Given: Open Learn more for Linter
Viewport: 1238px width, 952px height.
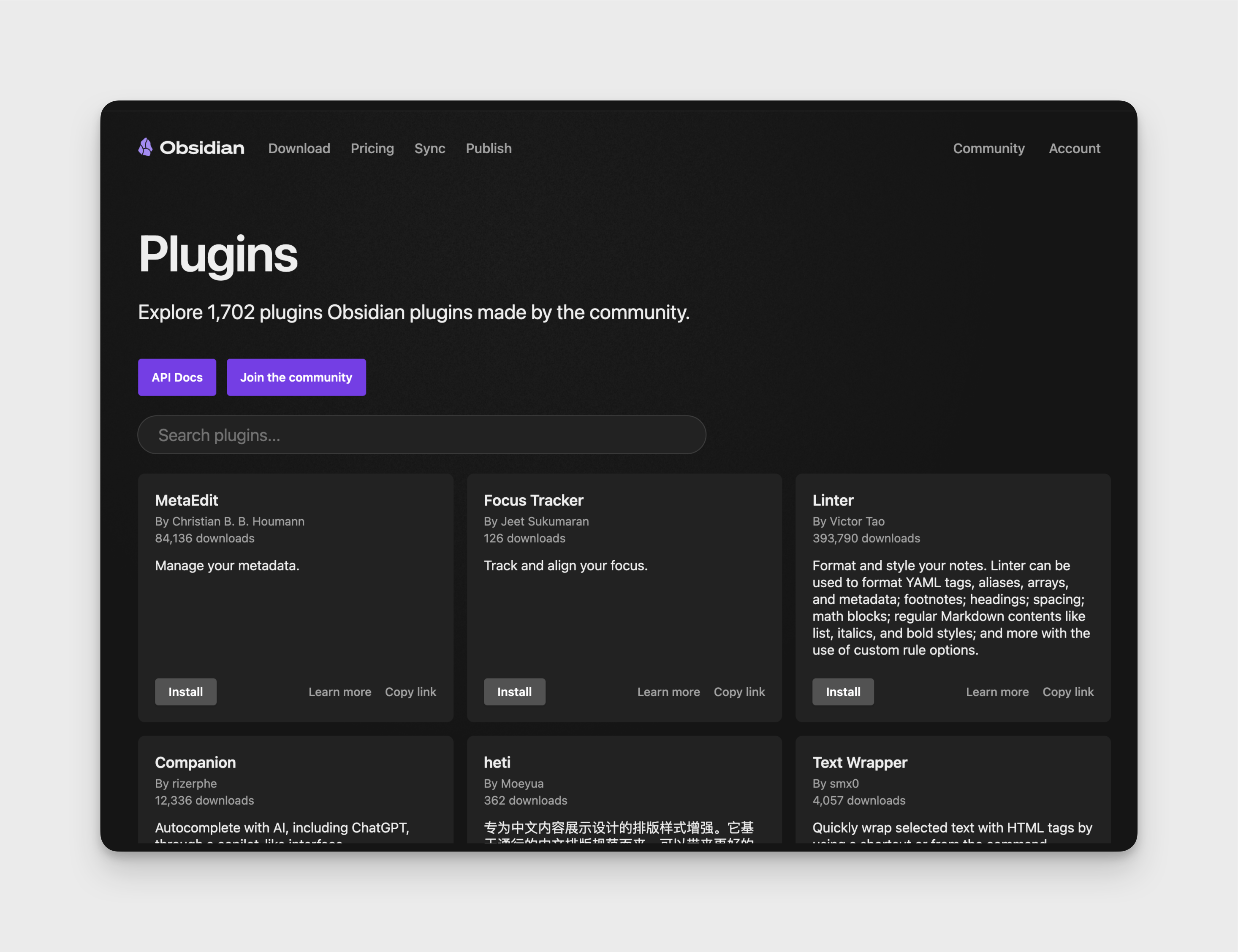Looking at the screenshot, I should (996, 692).
